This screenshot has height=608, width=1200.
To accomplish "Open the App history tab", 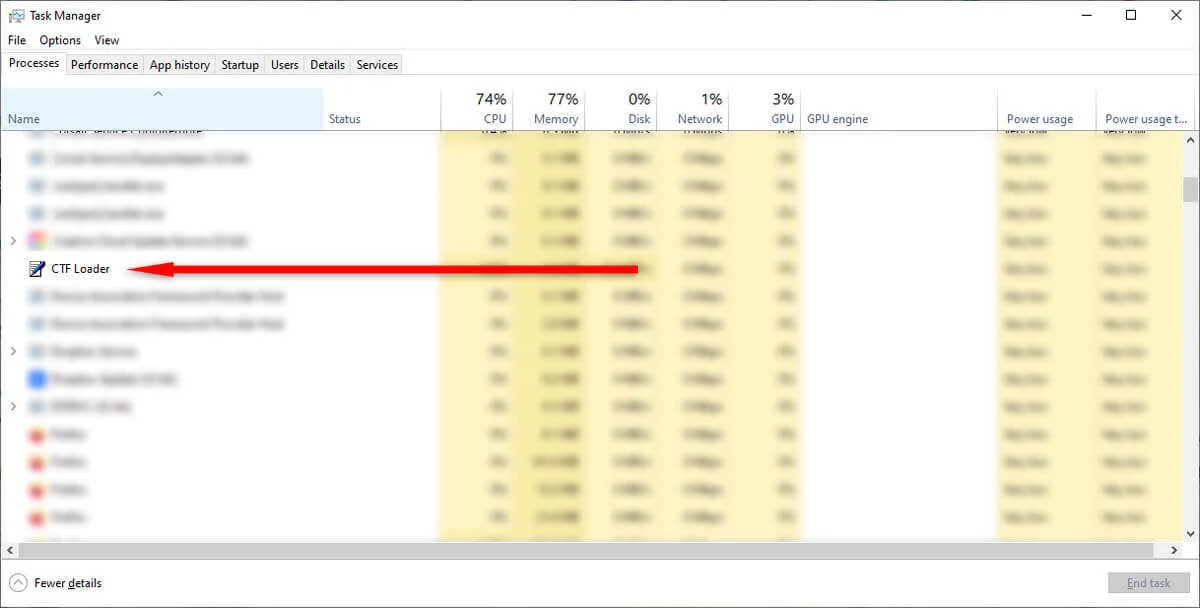I will pos(179,64).
